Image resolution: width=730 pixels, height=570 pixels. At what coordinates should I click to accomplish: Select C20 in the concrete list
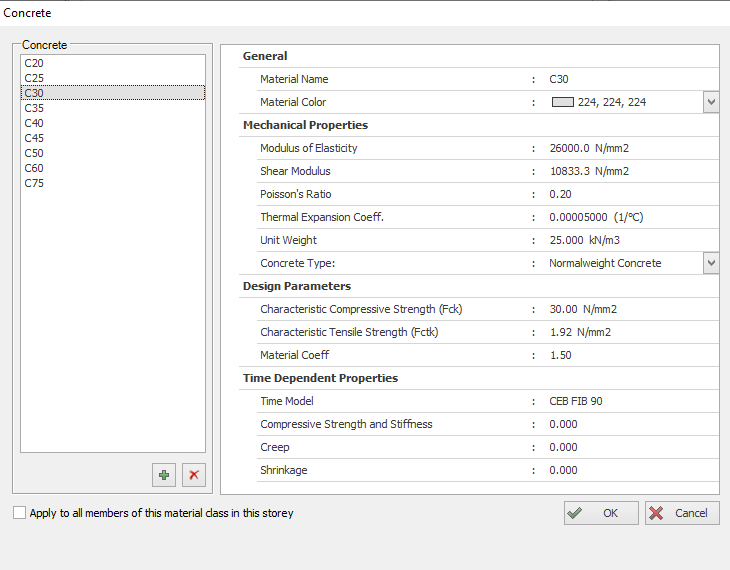point(34,63)
